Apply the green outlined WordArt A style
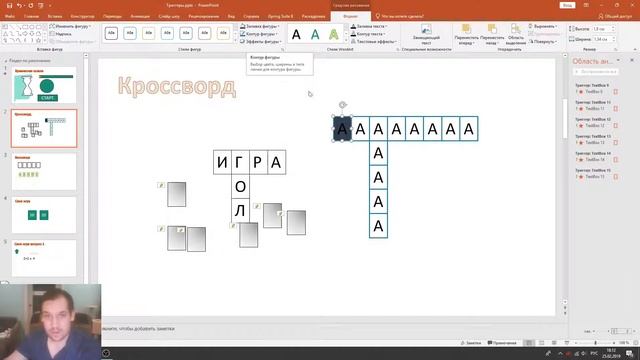This screenshot has height=360, width=640. [x=334, y=34]
